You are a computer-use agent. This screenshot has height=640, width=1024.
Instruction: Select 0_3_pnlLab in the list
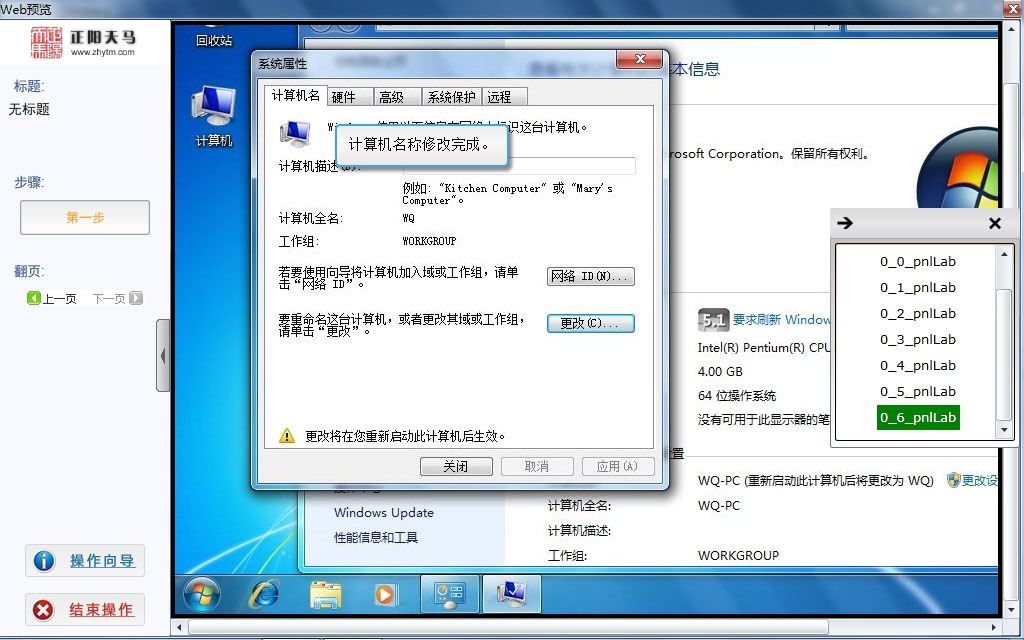coord(918,340)
